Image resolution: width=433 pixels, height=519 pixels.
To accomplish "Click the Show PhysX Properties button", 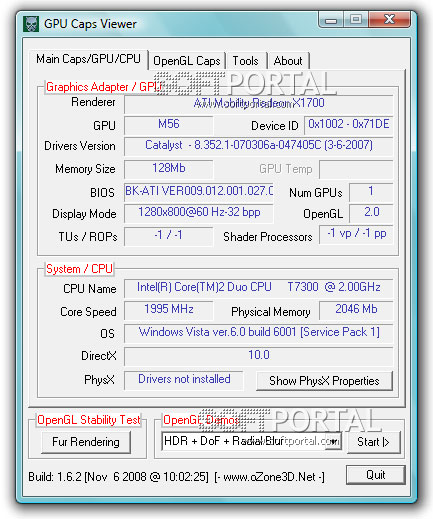I will [x=324, y=381].
